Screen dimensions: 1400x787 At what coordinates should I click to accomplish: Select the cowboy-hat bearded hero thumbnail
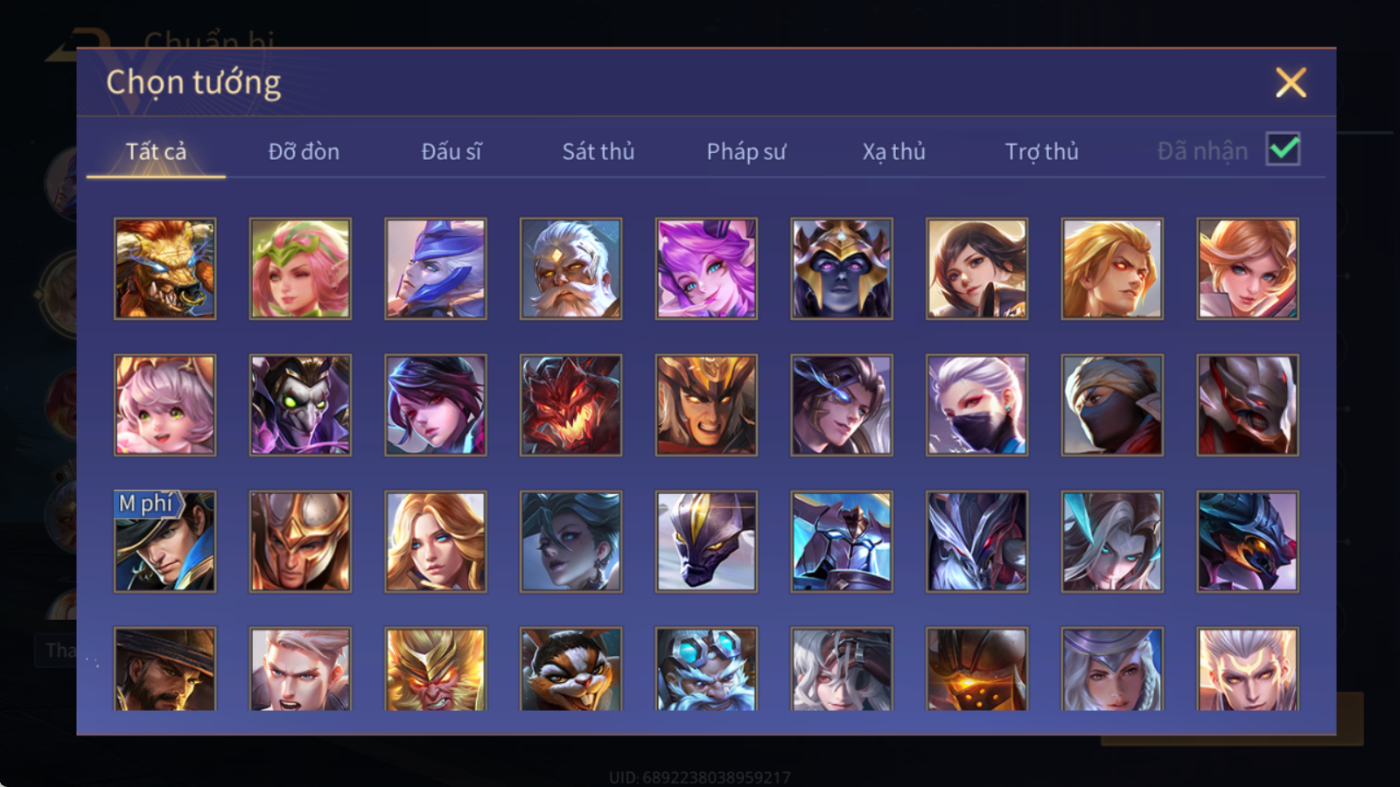point(165,669)
